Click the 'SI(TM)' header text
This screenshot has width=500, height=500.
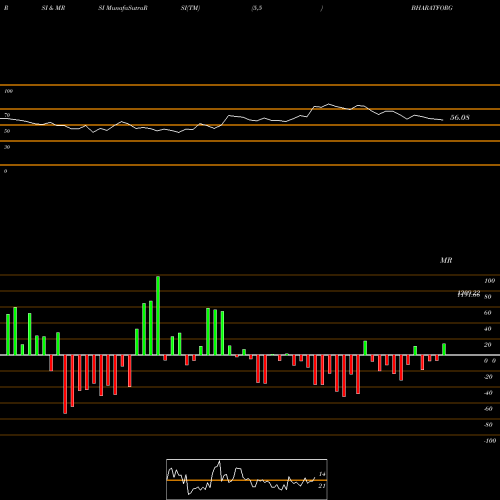[190, 8]
